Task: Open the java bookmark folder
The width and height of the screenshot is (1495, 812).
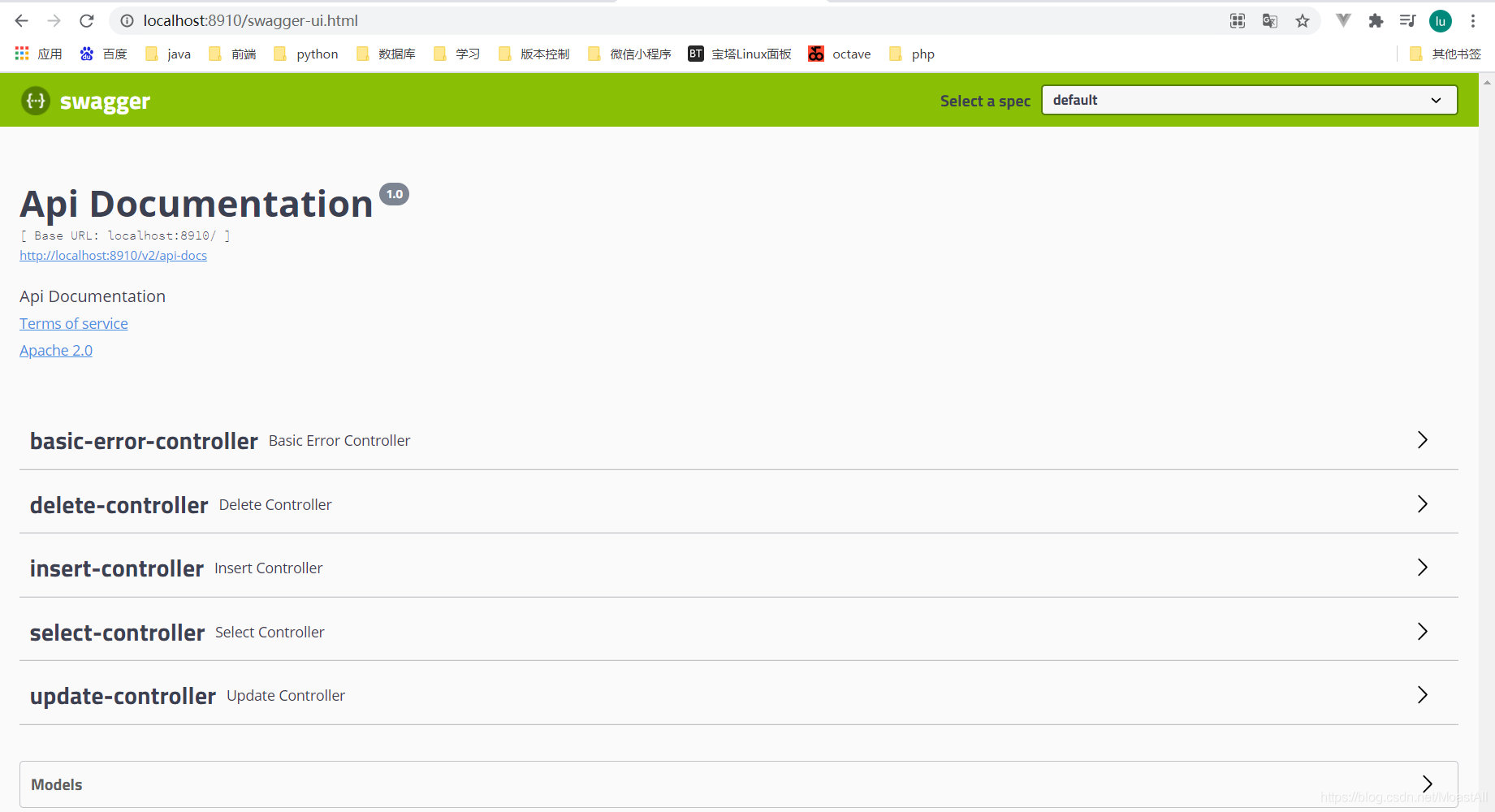Action: click(x=168, y=54)
